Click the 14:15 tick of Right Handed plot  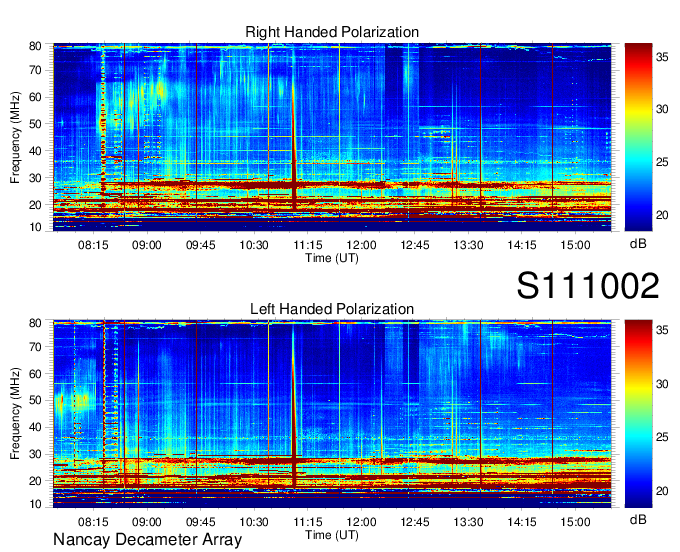coord(522,245)
